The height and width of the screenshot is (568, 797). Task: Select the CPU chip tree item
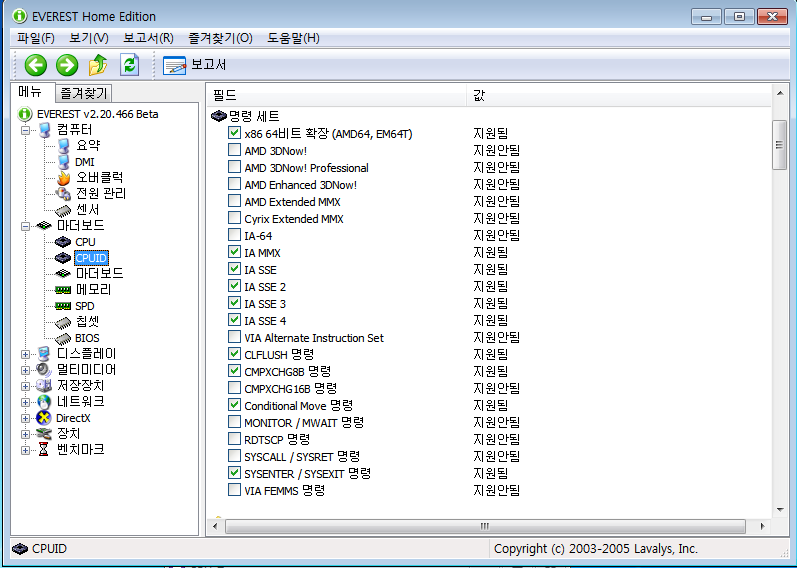pyautogui.click(x=76, y=242)
